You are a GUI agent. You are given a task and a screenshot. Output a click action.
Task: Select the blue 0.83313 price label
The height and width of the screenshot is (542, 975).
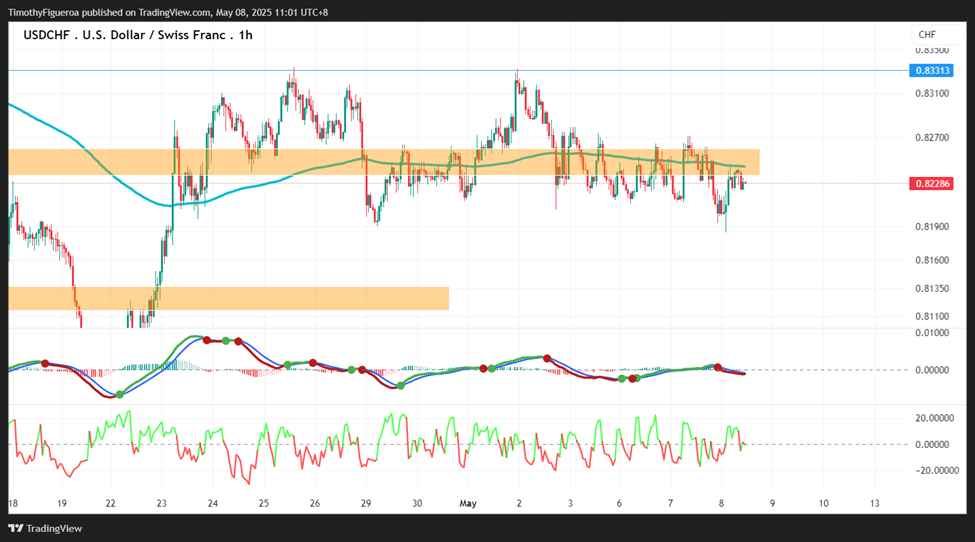click(931, 70)
